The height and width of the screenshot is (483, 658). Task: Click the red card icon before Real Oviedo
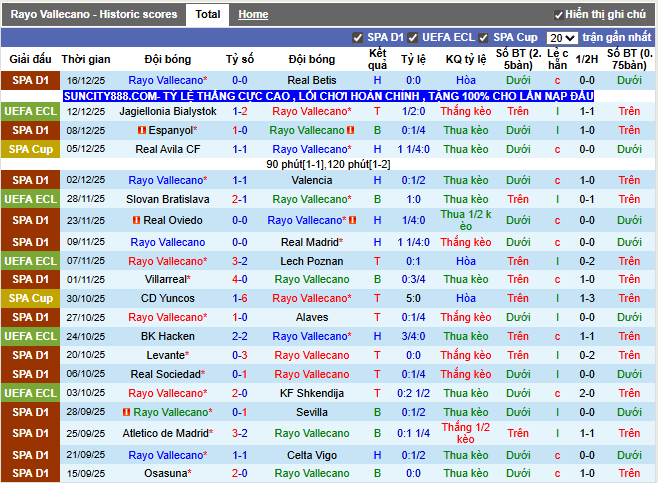click(136, 220)
